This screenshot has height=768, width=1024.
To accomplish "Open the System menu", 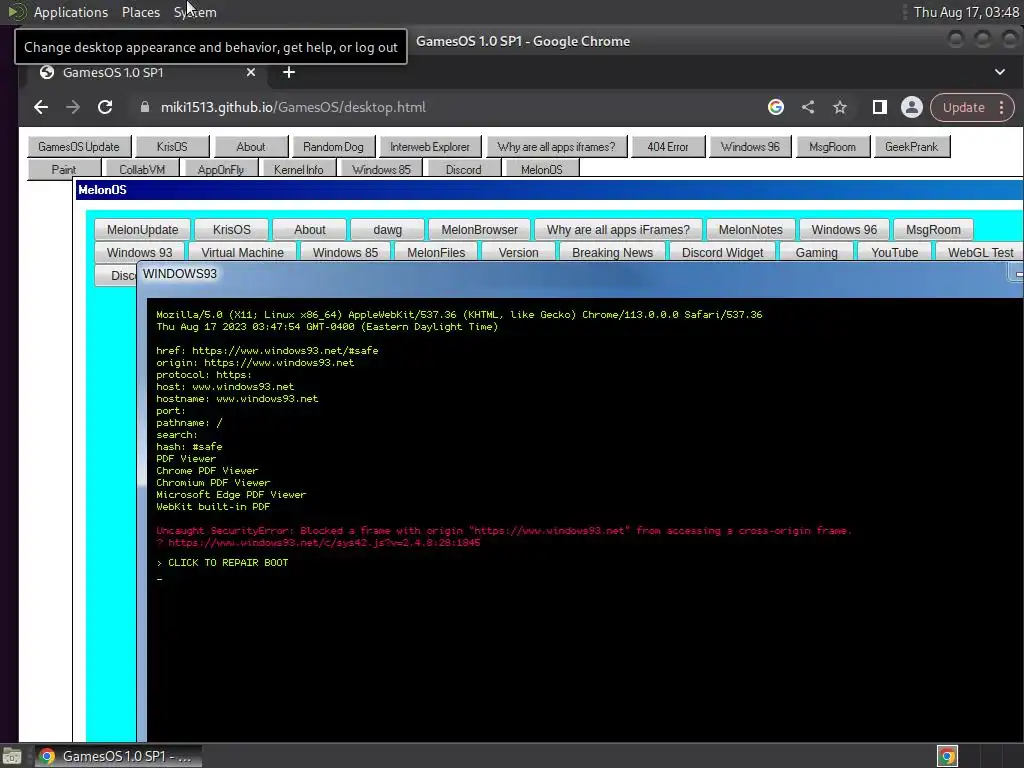I will tap(195, 12).
